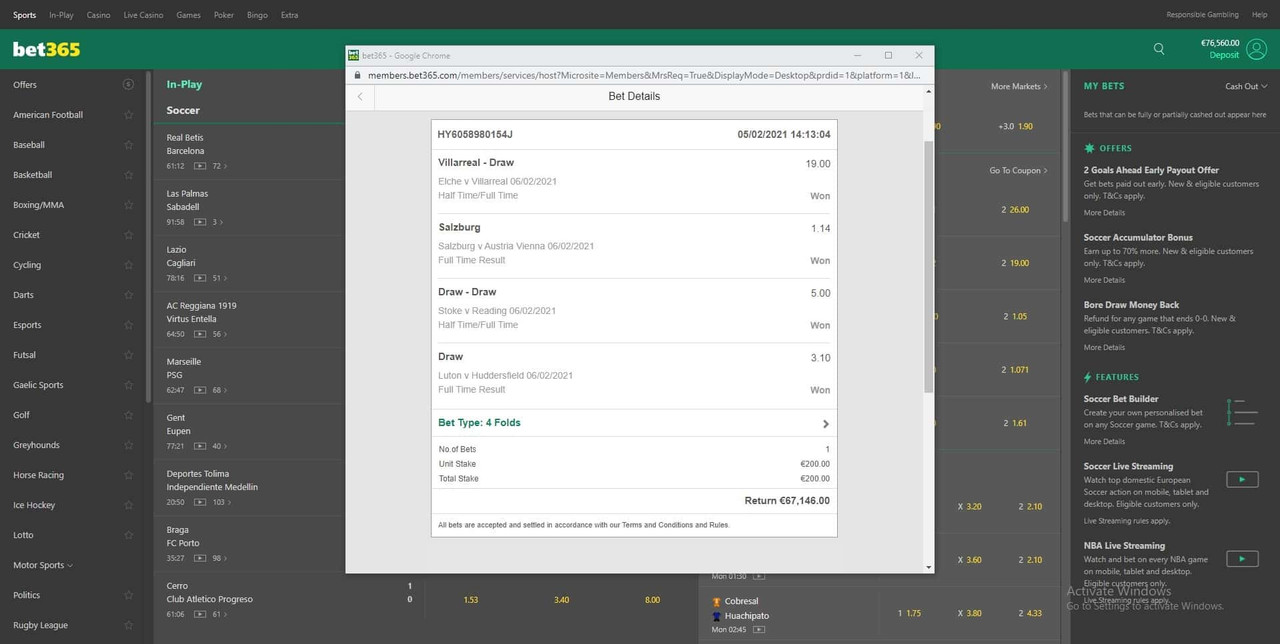Select odds 1.53 for Cerro match

point(471,600)
